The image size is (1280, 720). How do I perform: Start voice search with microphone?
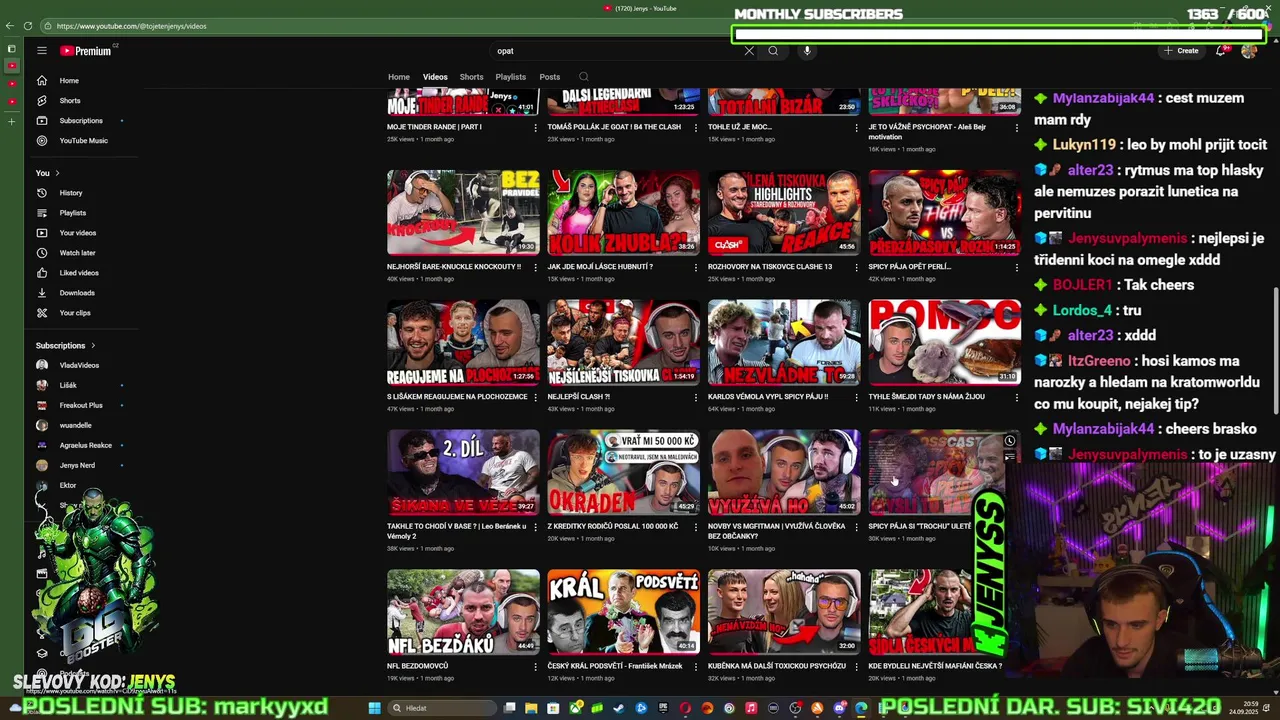click(807, 51)
